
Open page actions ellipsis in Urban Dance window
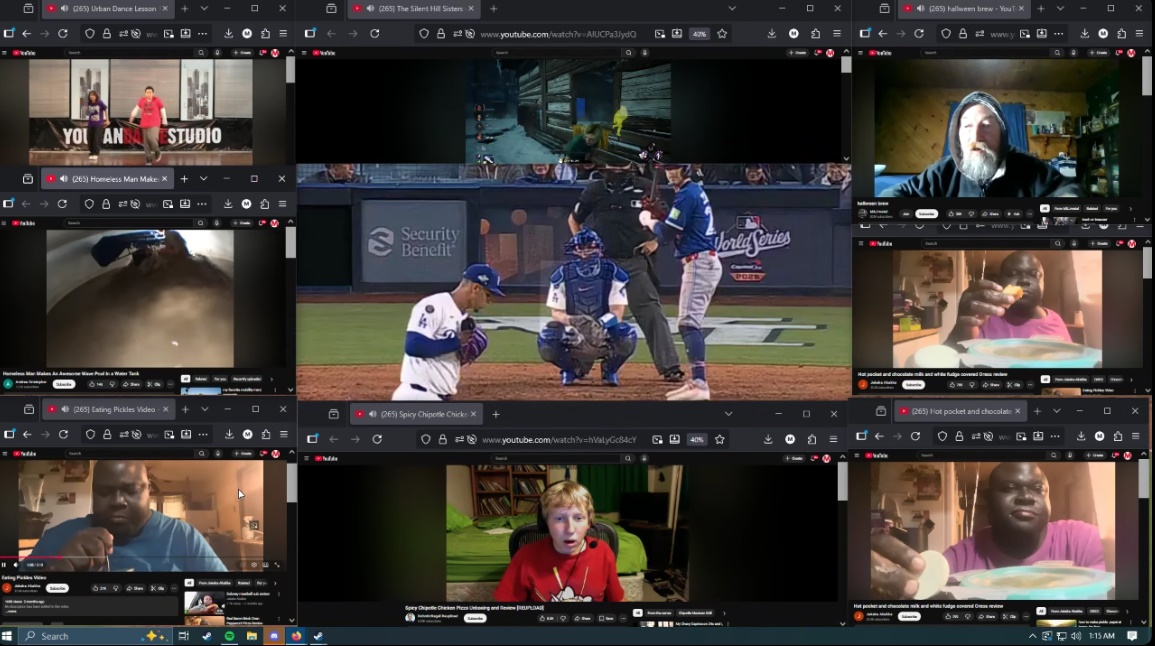point(203,33)
